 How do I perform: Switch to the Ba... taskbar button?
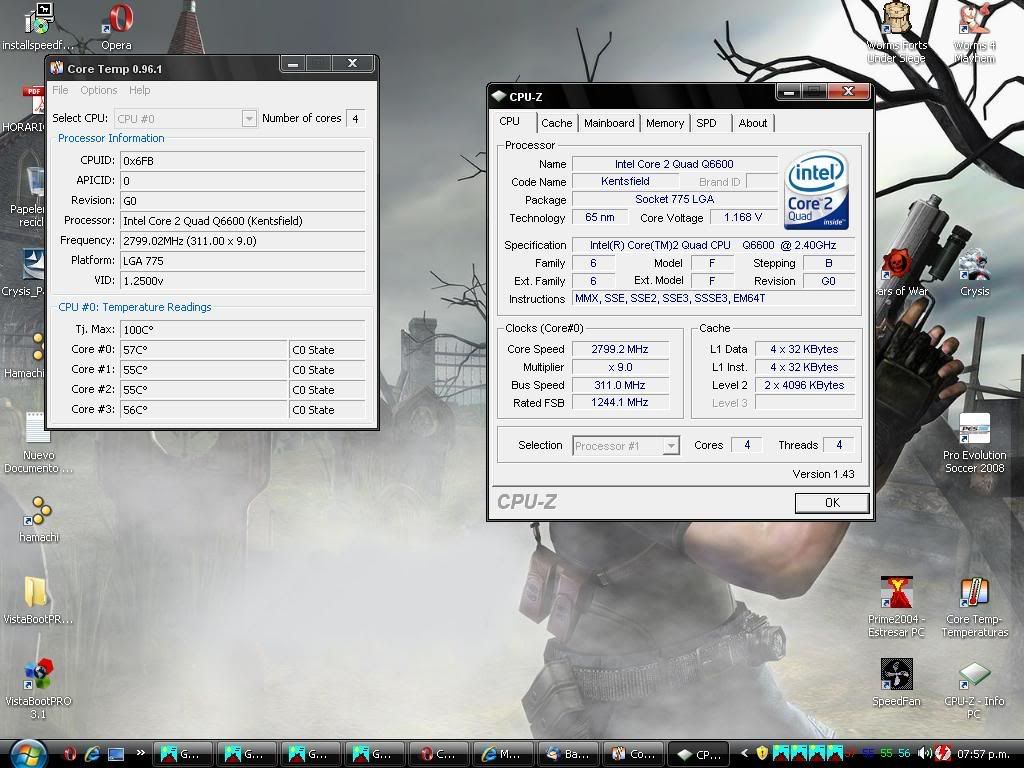[x=569, y=754]
